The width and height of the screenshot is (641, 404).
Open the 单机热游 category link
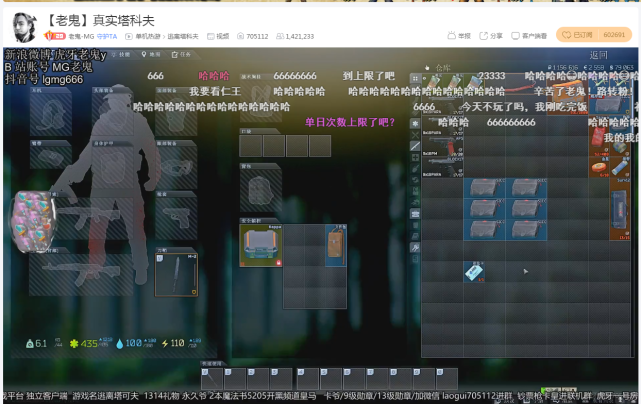click(148, 36)
